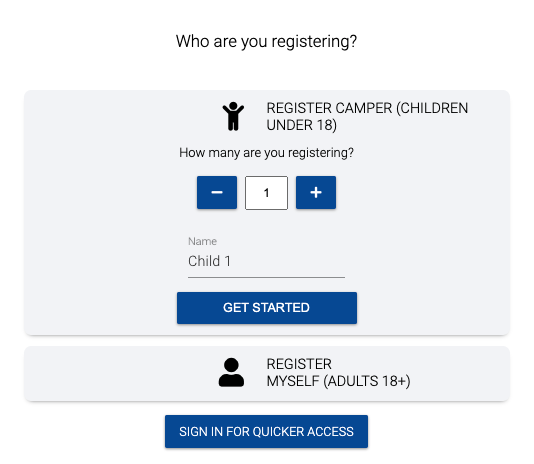This screenshot has height=464, width=534.
Task: Click the underline of the Name field
Action: tap(266, 278)
